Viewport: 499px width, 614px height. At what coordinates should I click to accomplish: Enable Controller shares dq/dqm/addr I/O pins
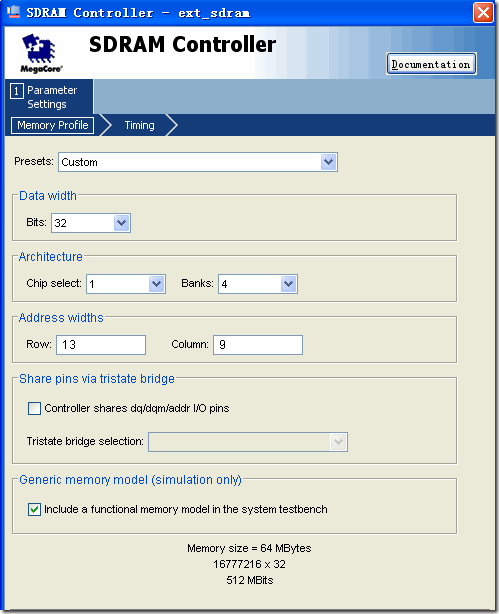pyautogui.click(x=34, y=408)
